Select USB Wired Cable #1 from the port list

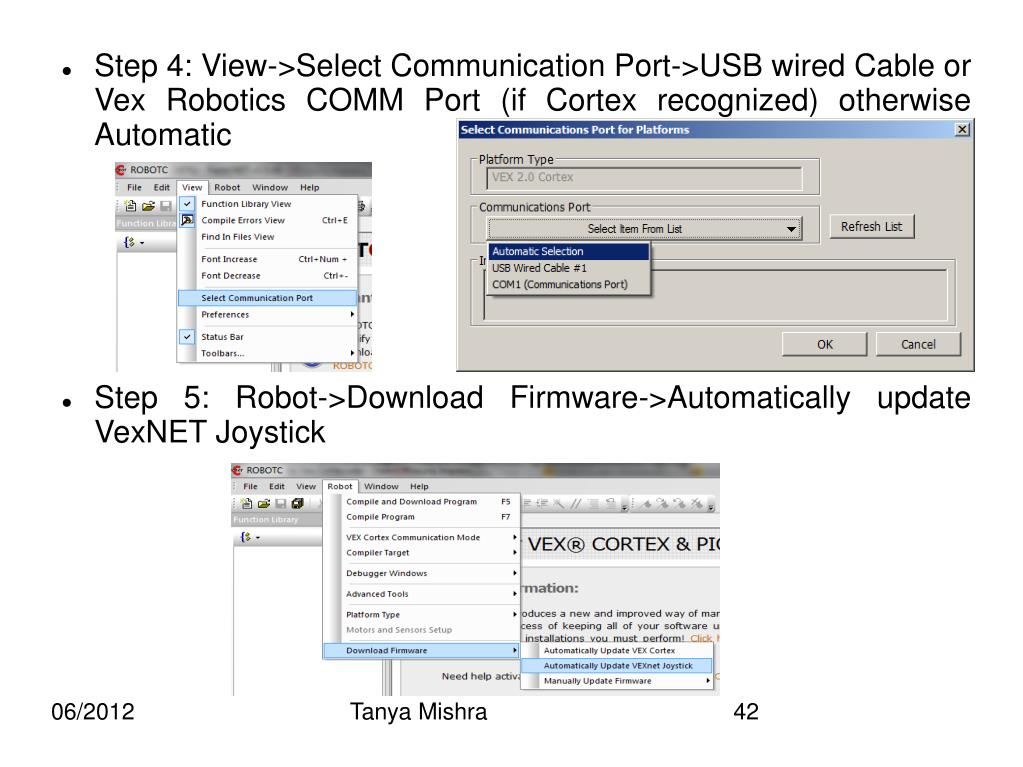pyautogui.click(x=569, y=268)
